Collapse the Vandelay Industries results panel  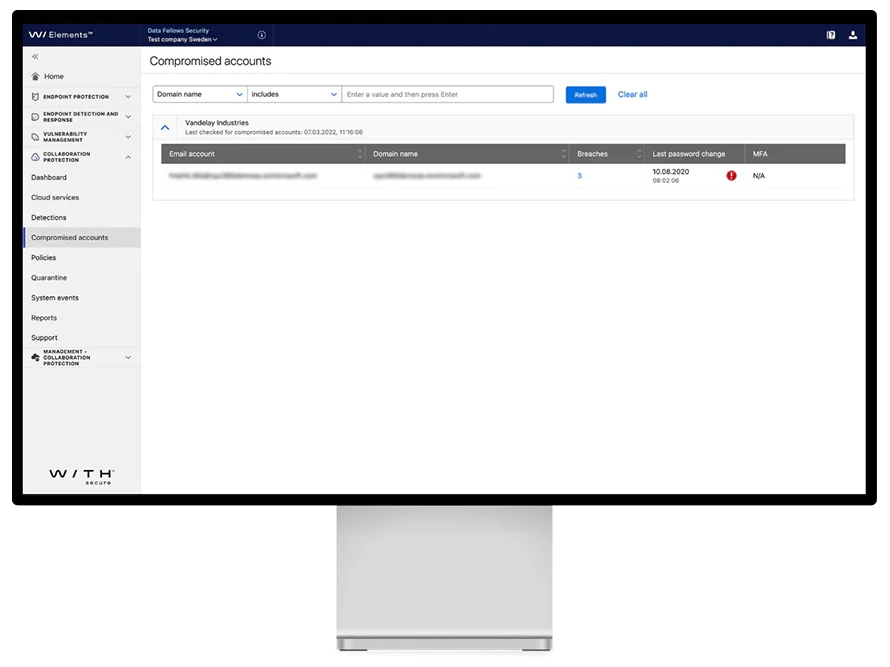[165, 126]
